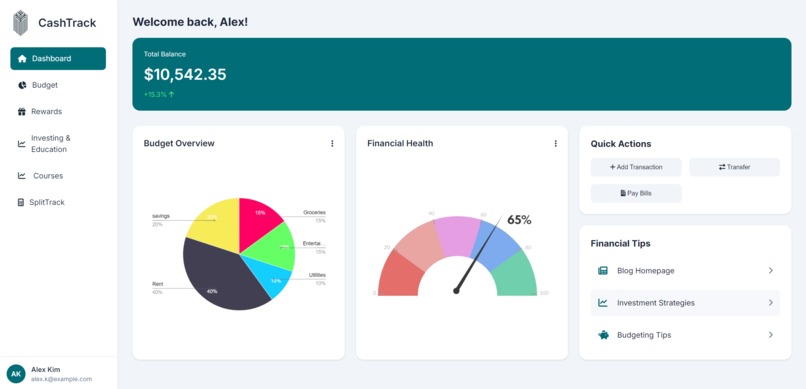Open the Investment Strategies tip link
806x389 pixels.
point(685,303)
